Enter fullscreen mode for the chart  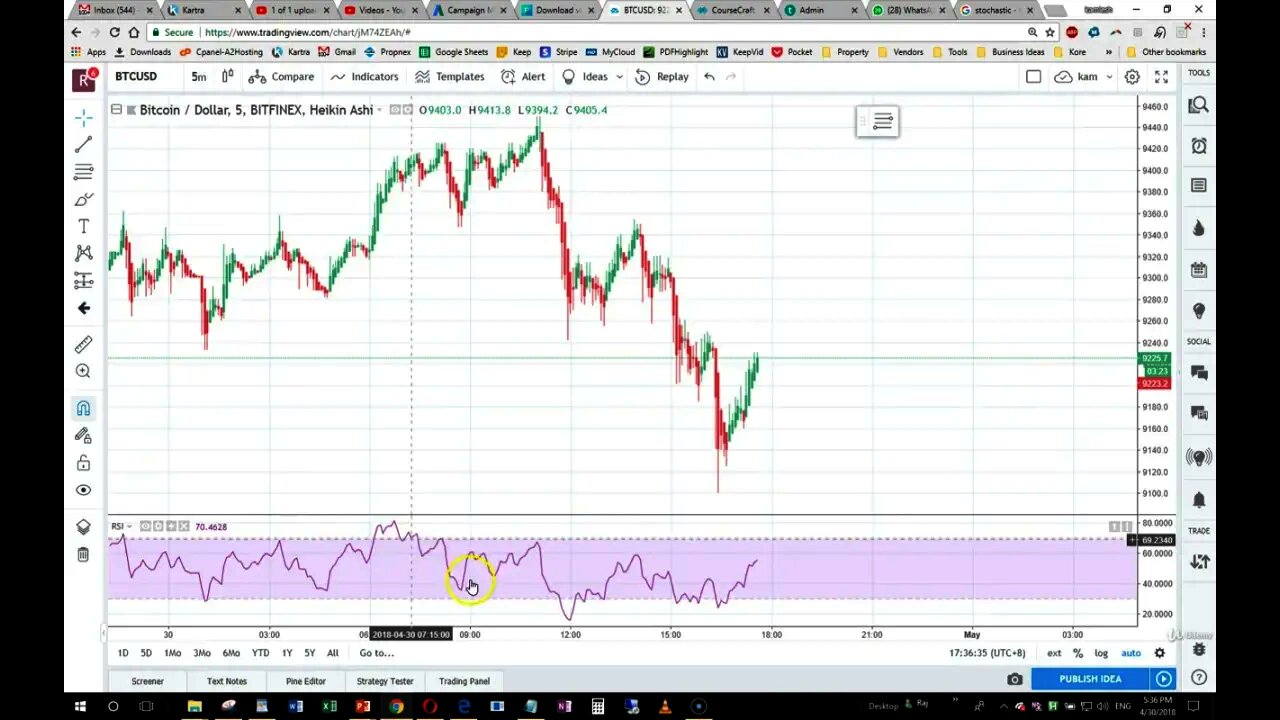1161,76
